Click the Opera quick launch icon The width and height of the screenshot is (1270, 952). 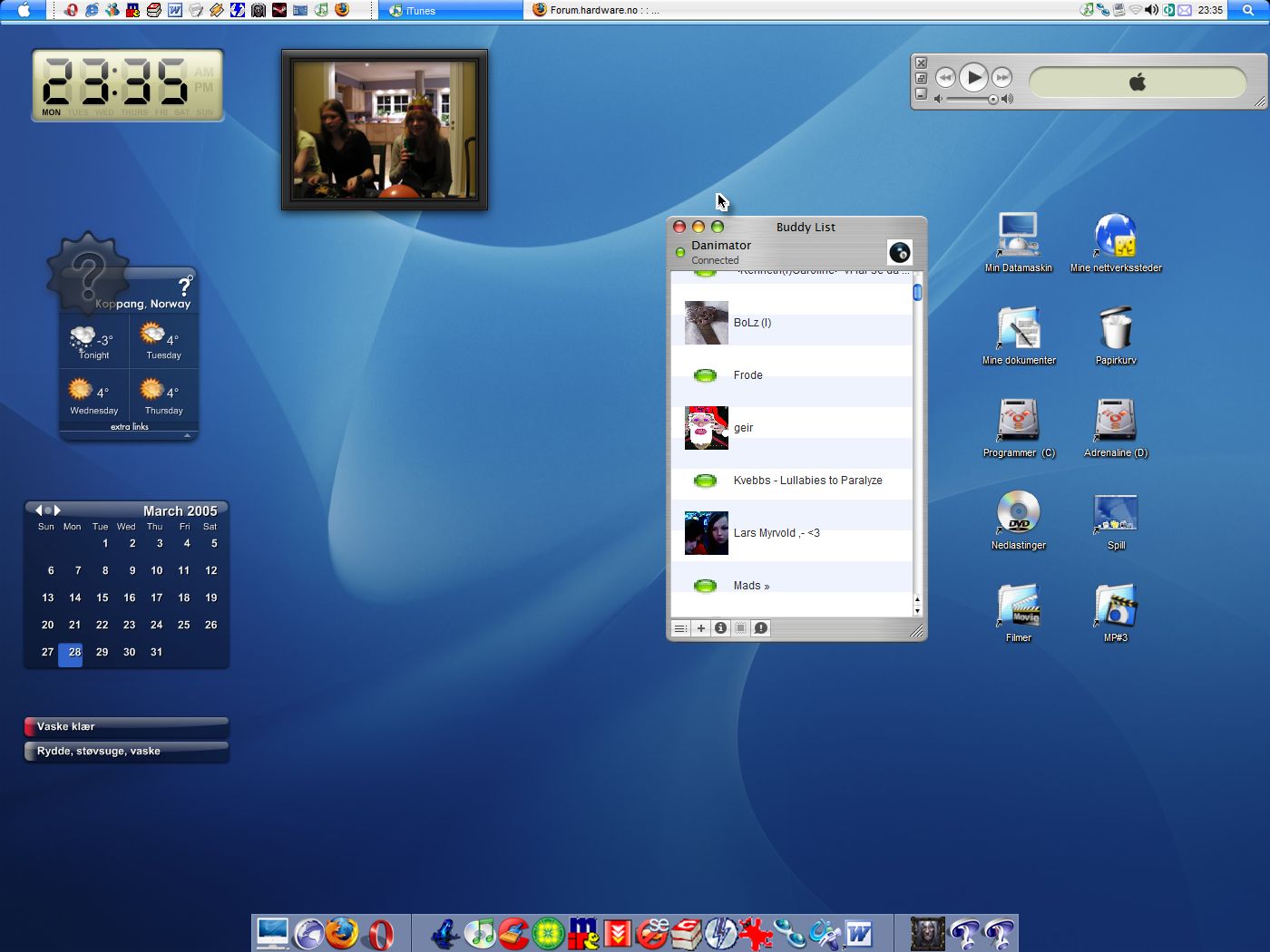coord(71,10)
